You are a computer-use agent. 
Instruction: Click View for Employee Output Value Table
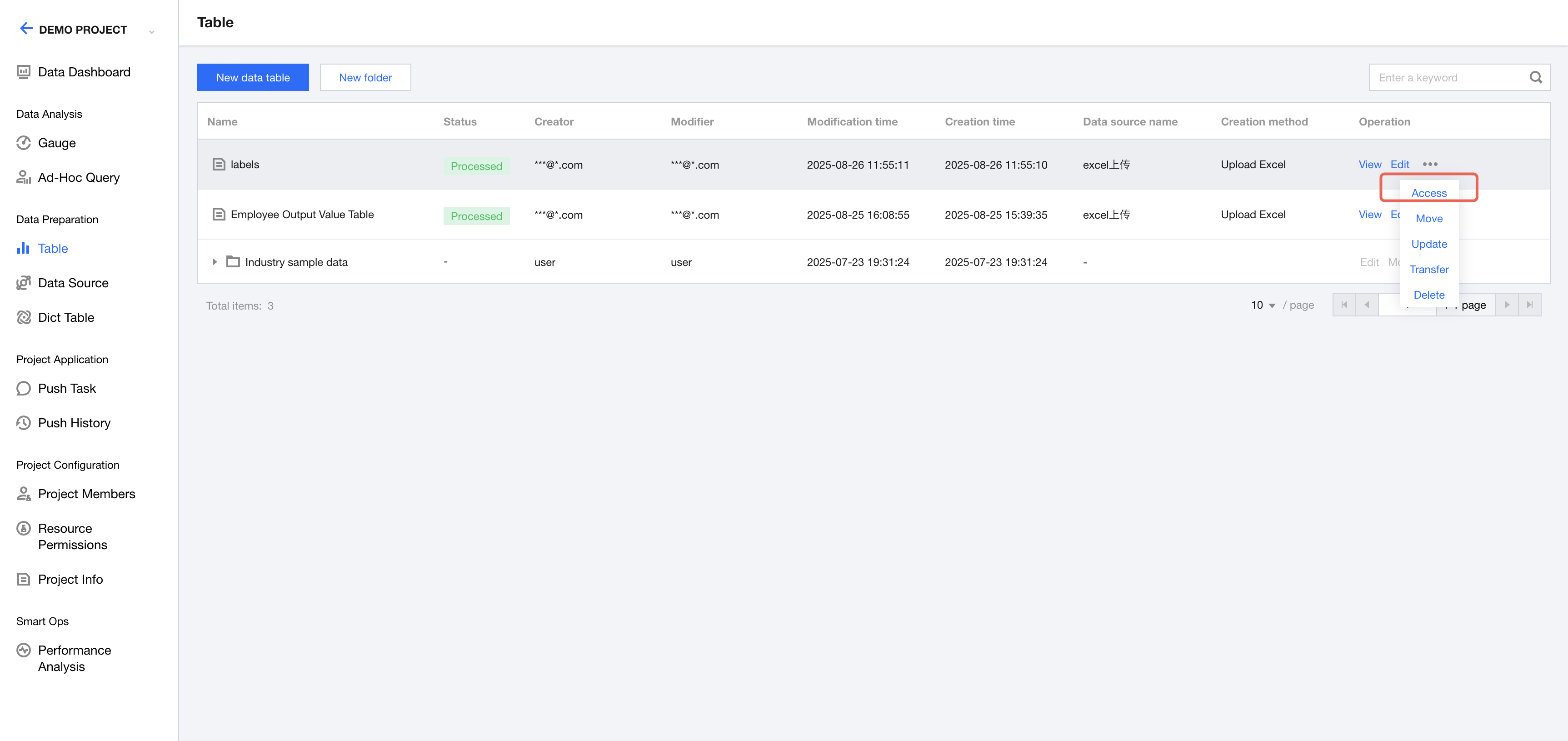coord(1369,214)
